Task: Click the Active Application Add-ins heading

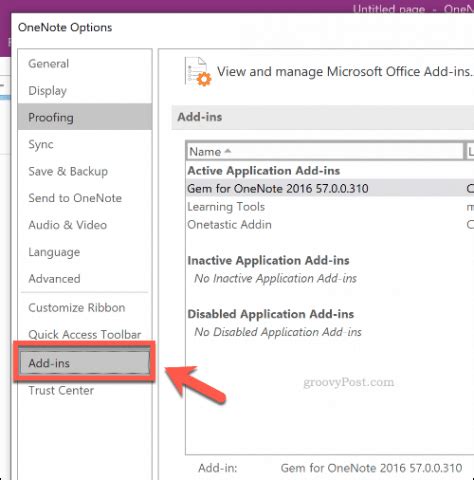Action: [264, 171]
